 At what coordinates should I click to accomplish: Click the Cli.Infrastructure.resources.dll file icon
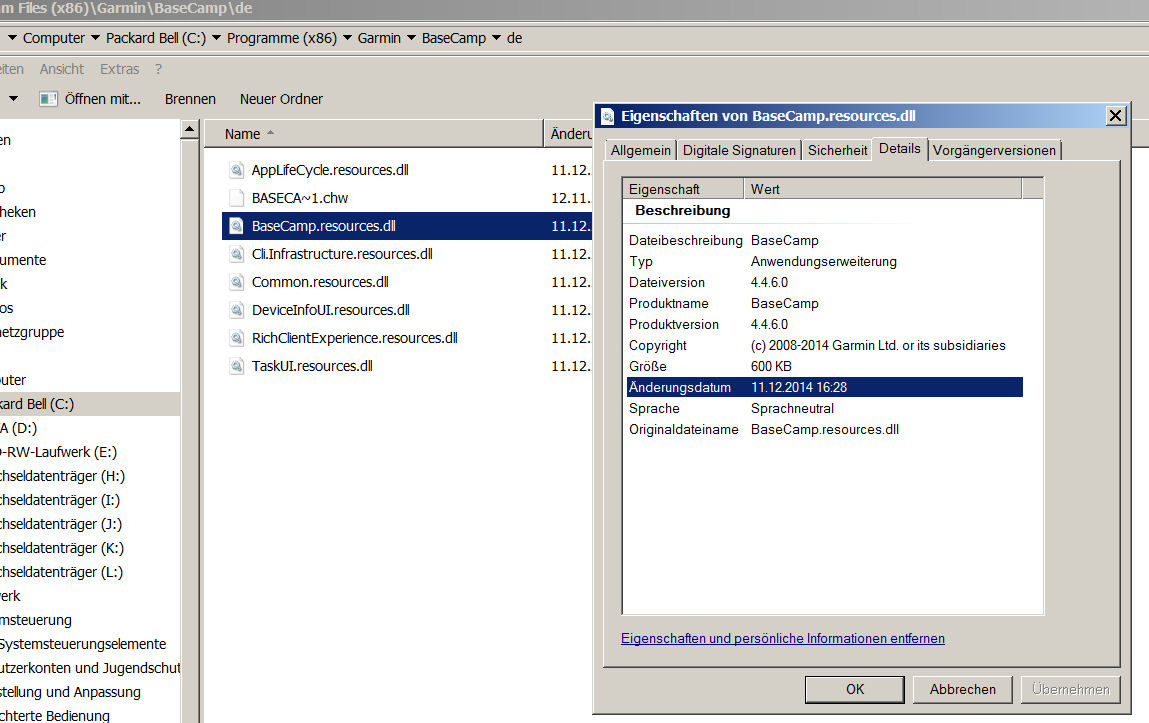click(x=236, y=254)
